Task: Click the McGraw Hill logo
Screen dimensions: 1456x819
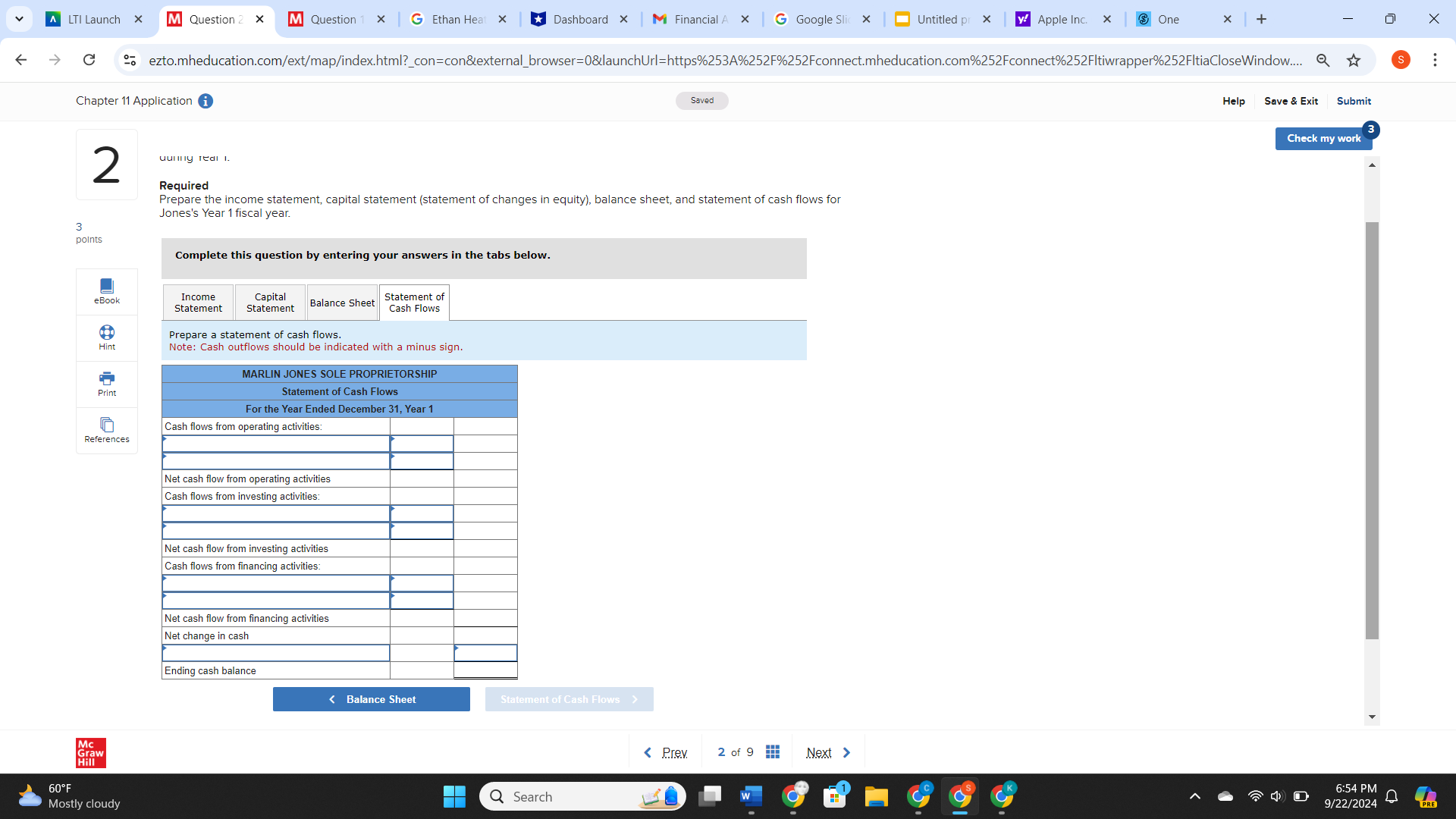Action: coord(90,752)
